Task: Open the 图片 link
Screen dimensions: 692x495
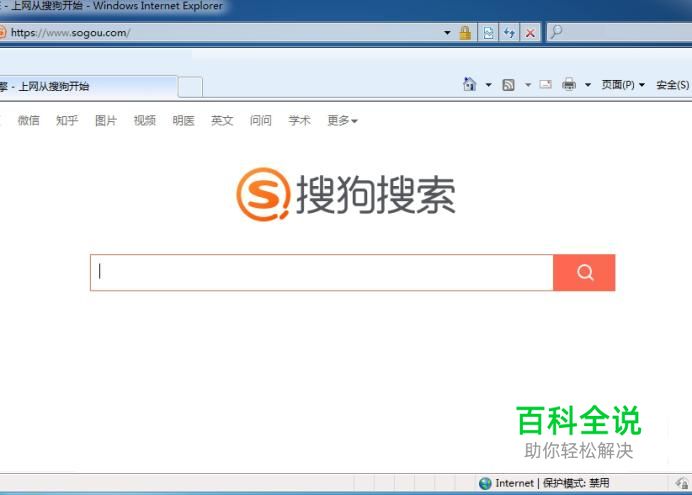Action: pyautogui.click(x=106, y=120)
